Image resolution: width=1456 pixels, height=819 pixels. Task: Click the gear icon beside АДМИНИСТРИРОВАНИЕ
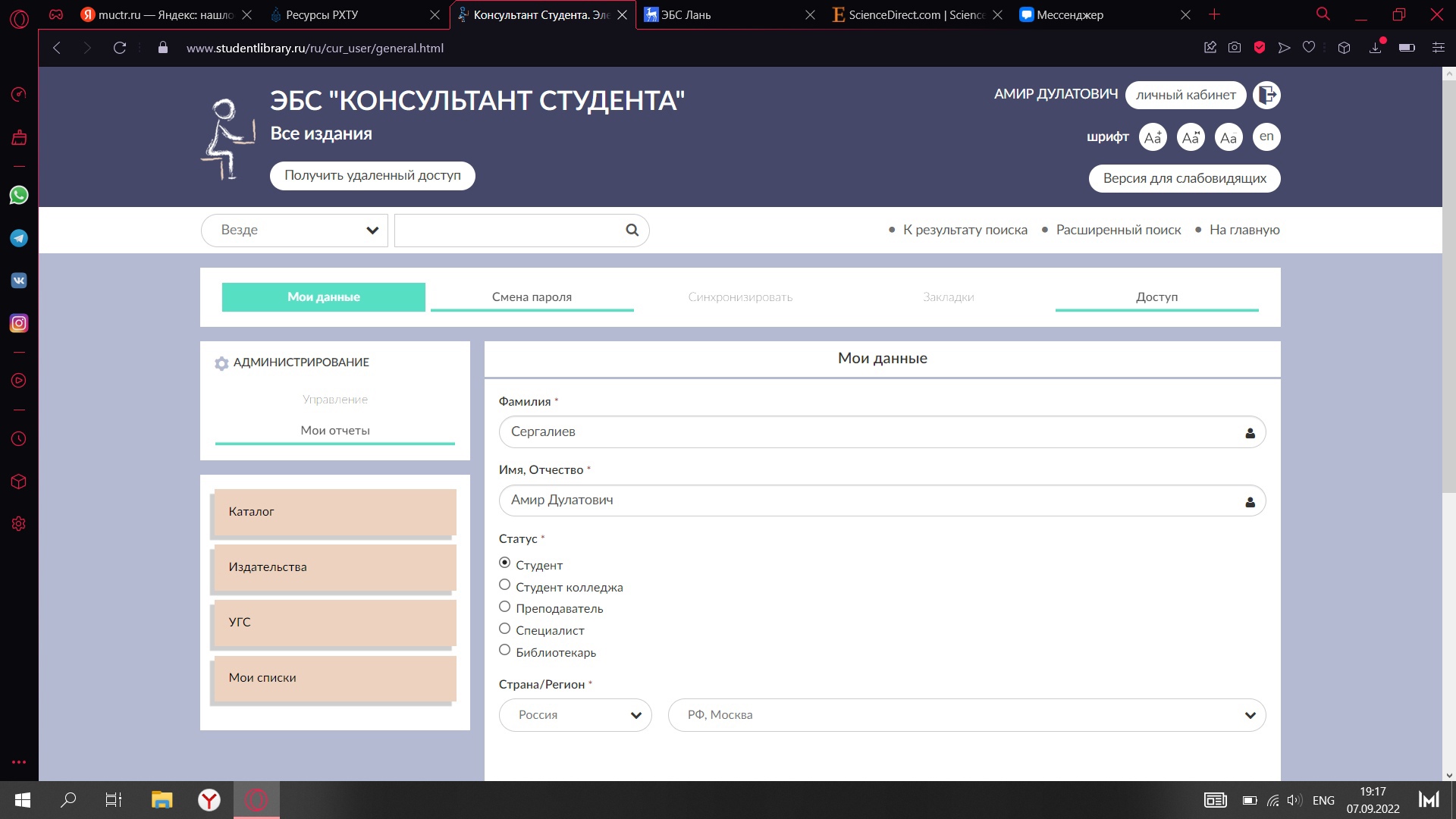(221, 363)
